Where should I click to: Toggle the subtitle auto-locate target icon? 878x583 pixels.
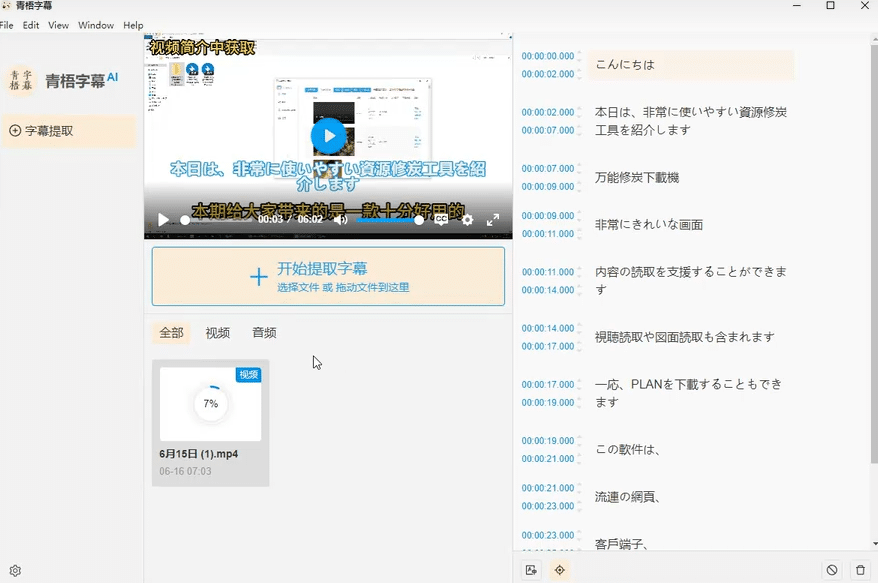[x=560, y=568]
